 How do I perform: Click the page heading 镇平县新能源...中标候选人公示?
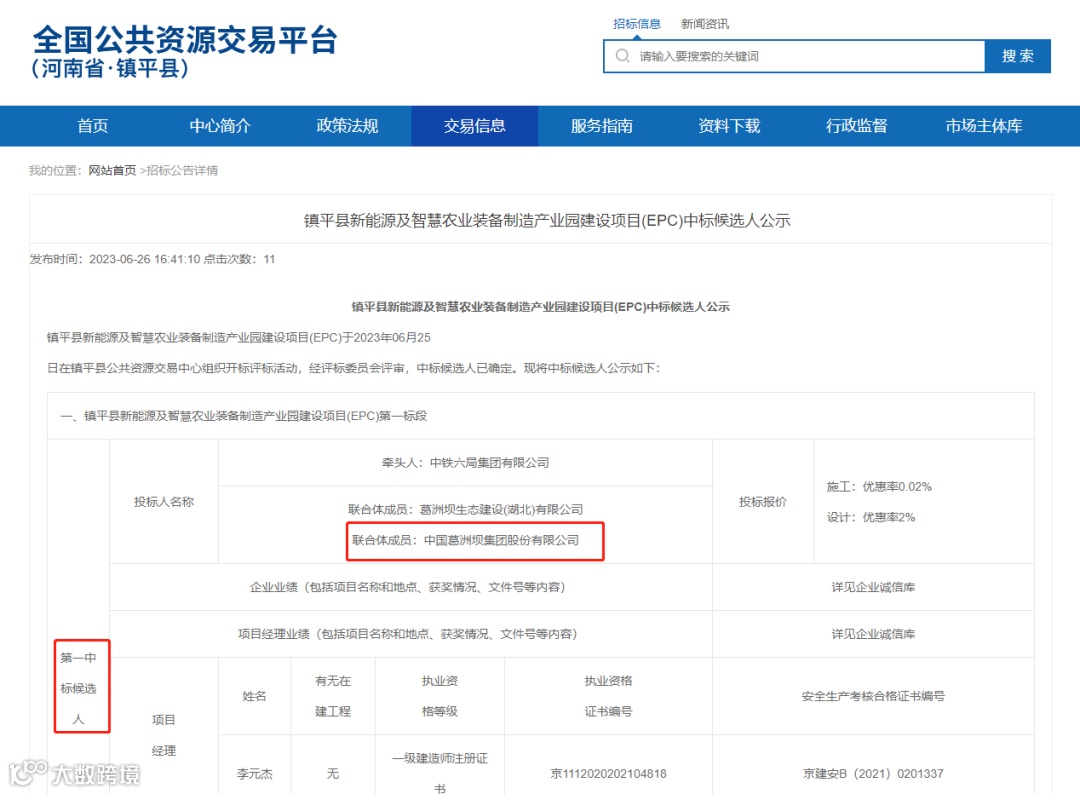click(x=547, y=220)
